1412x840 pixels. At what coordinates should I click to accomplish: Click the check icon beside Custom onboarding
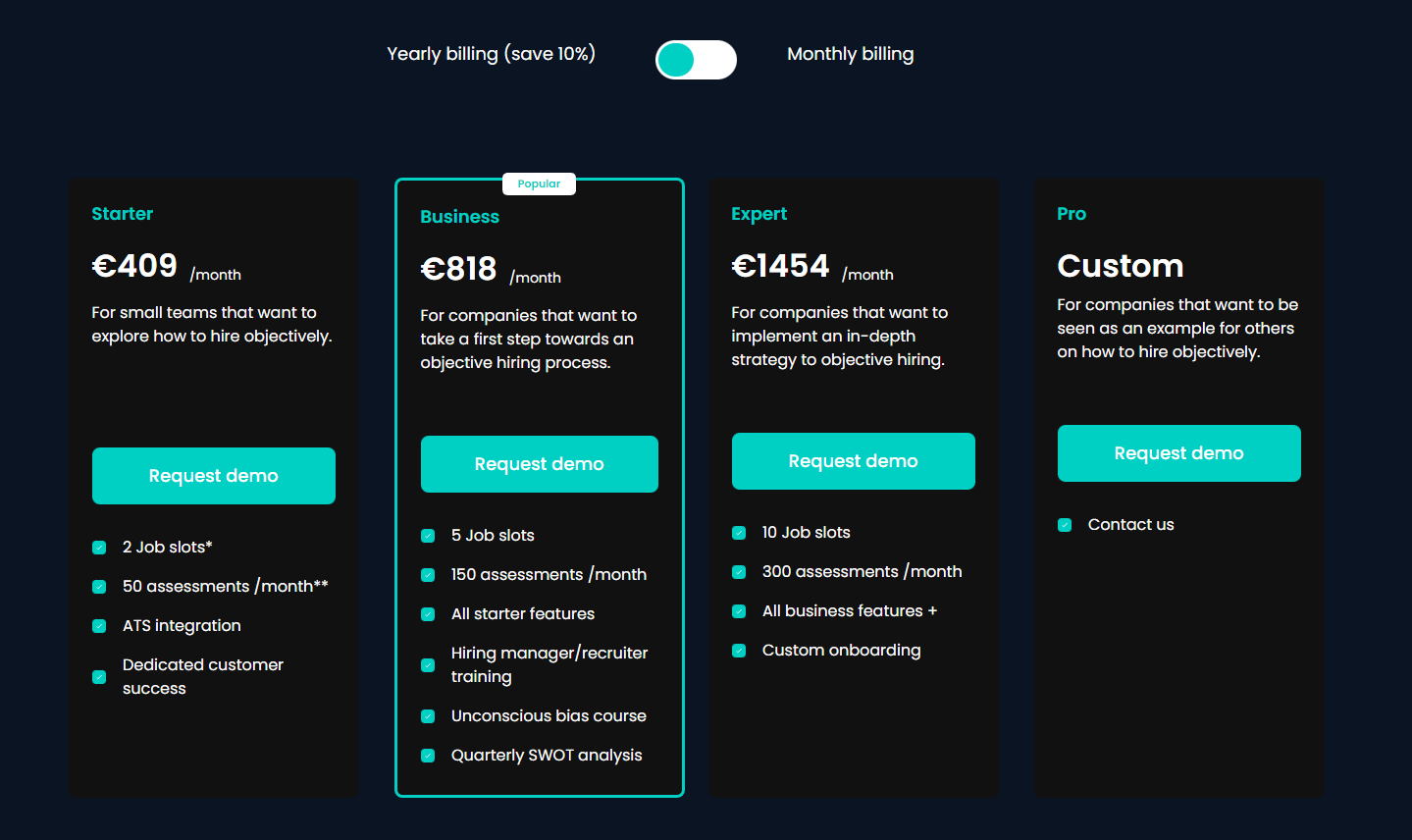[739, 651]
